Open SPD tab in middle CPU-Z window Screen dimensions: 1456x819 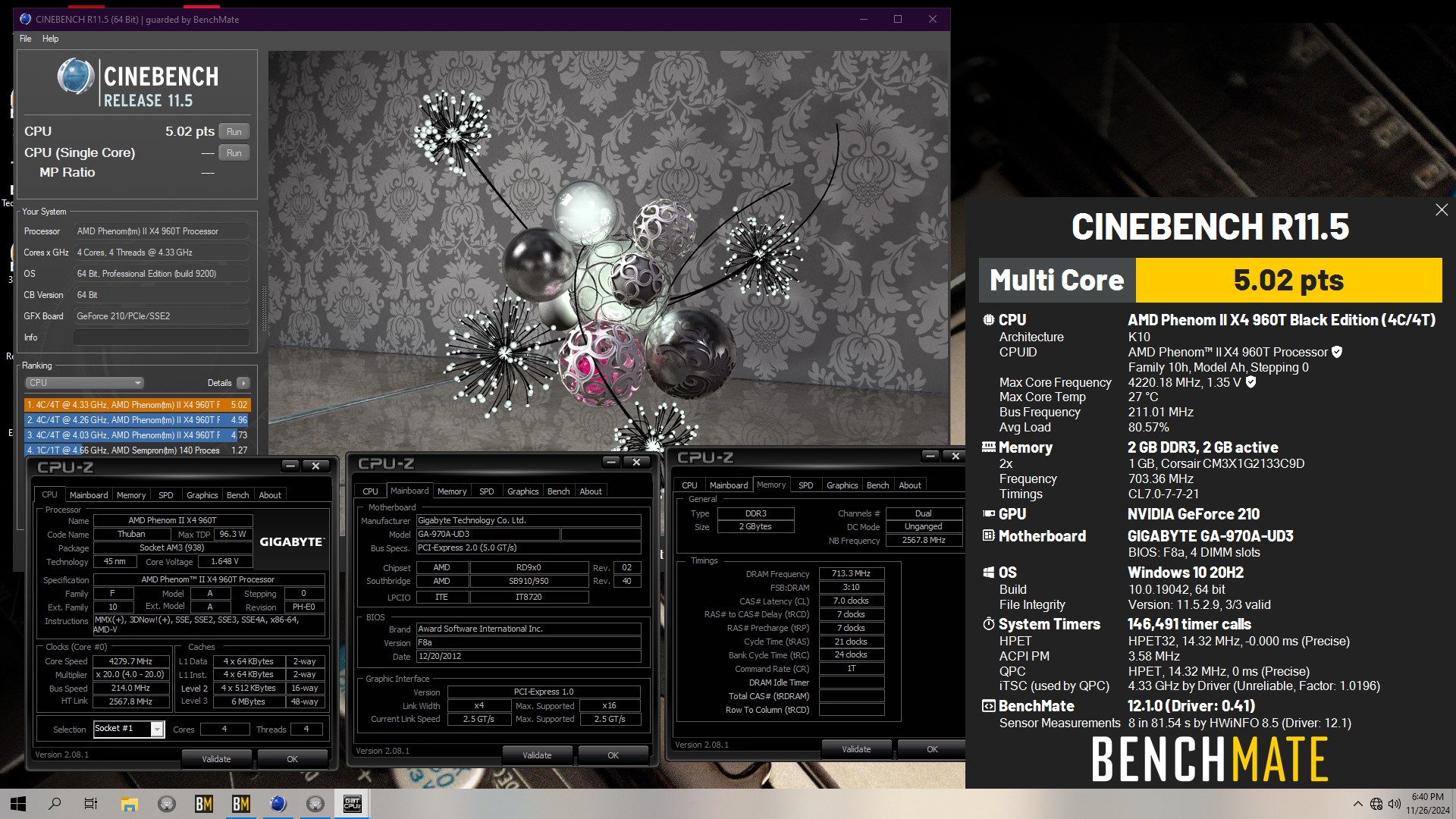point(487,491)
